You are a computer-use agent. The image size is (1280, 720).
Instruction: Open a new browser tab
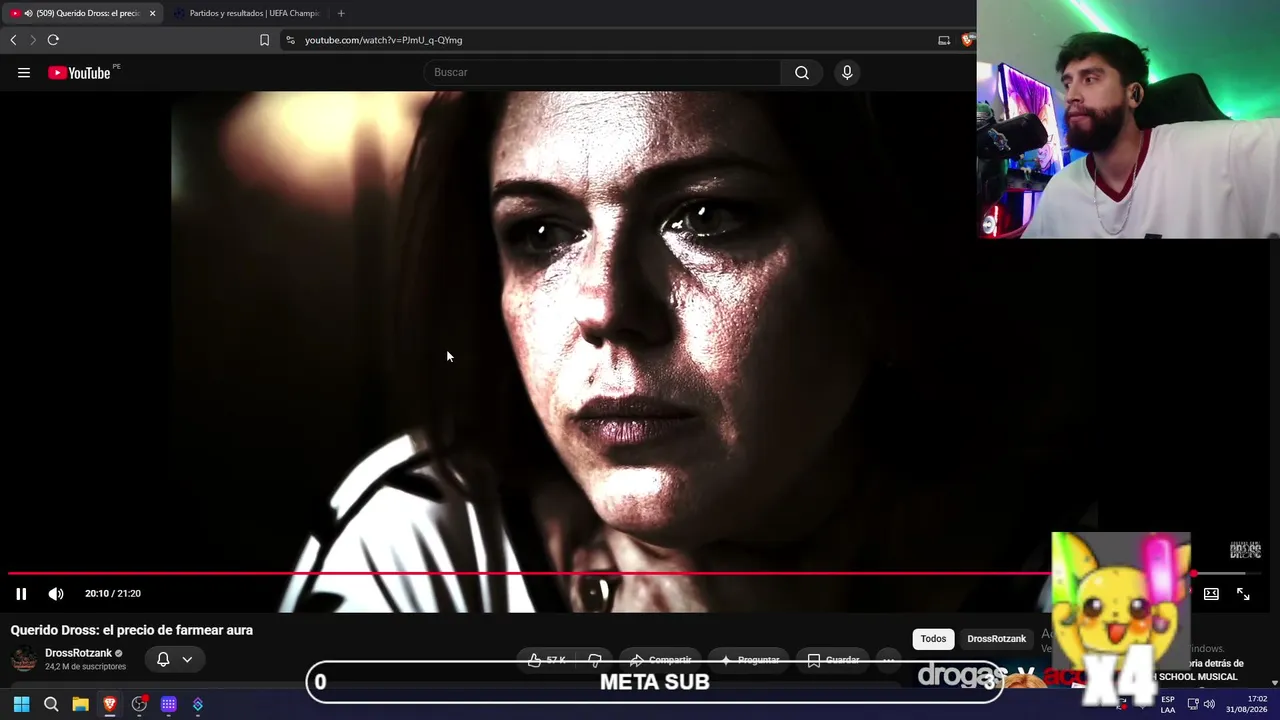tap(341, 13)
